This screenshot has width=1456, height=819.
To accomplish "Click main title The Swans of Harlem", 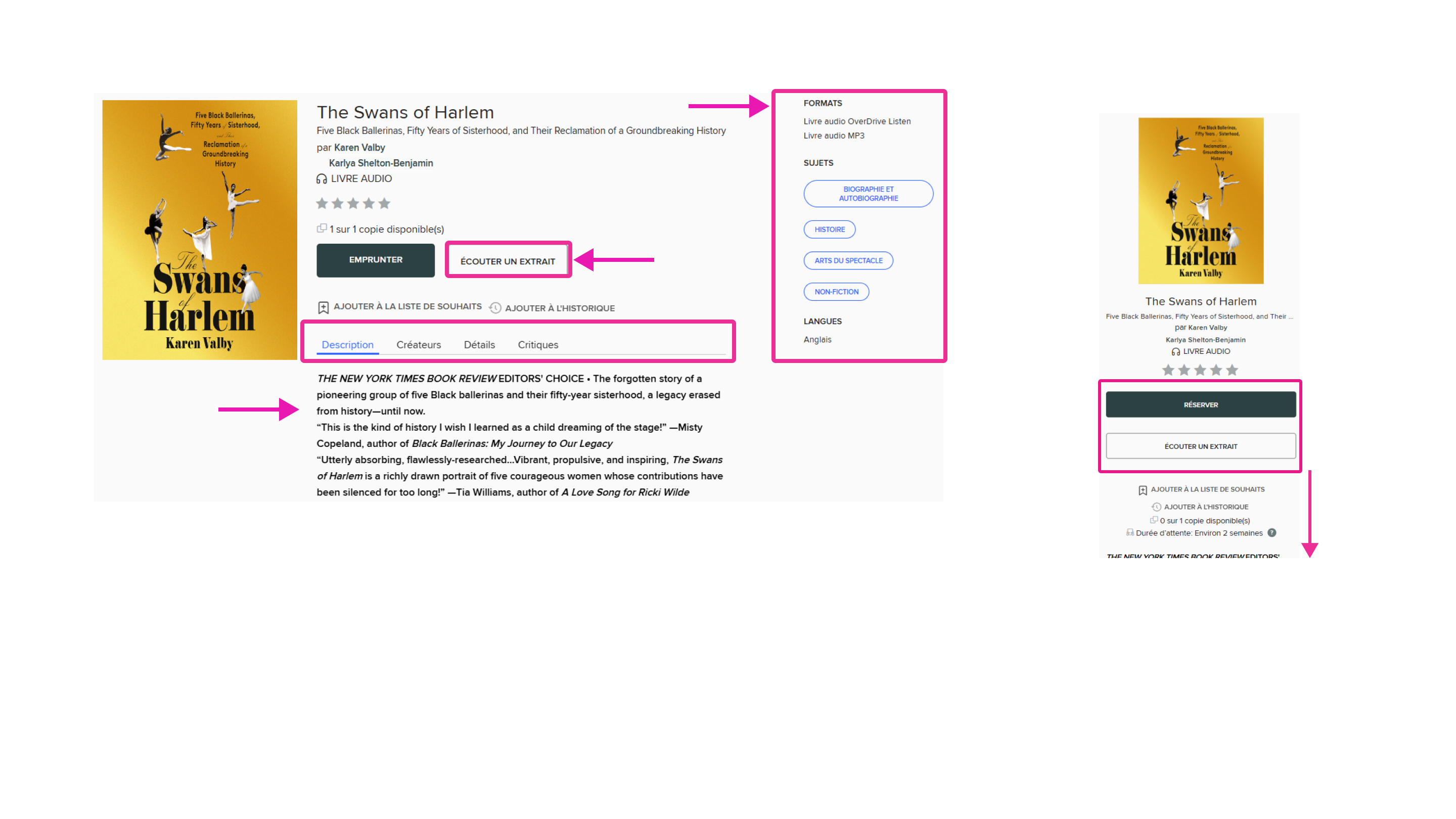I will pyautogui.click(x=404, y=112).
